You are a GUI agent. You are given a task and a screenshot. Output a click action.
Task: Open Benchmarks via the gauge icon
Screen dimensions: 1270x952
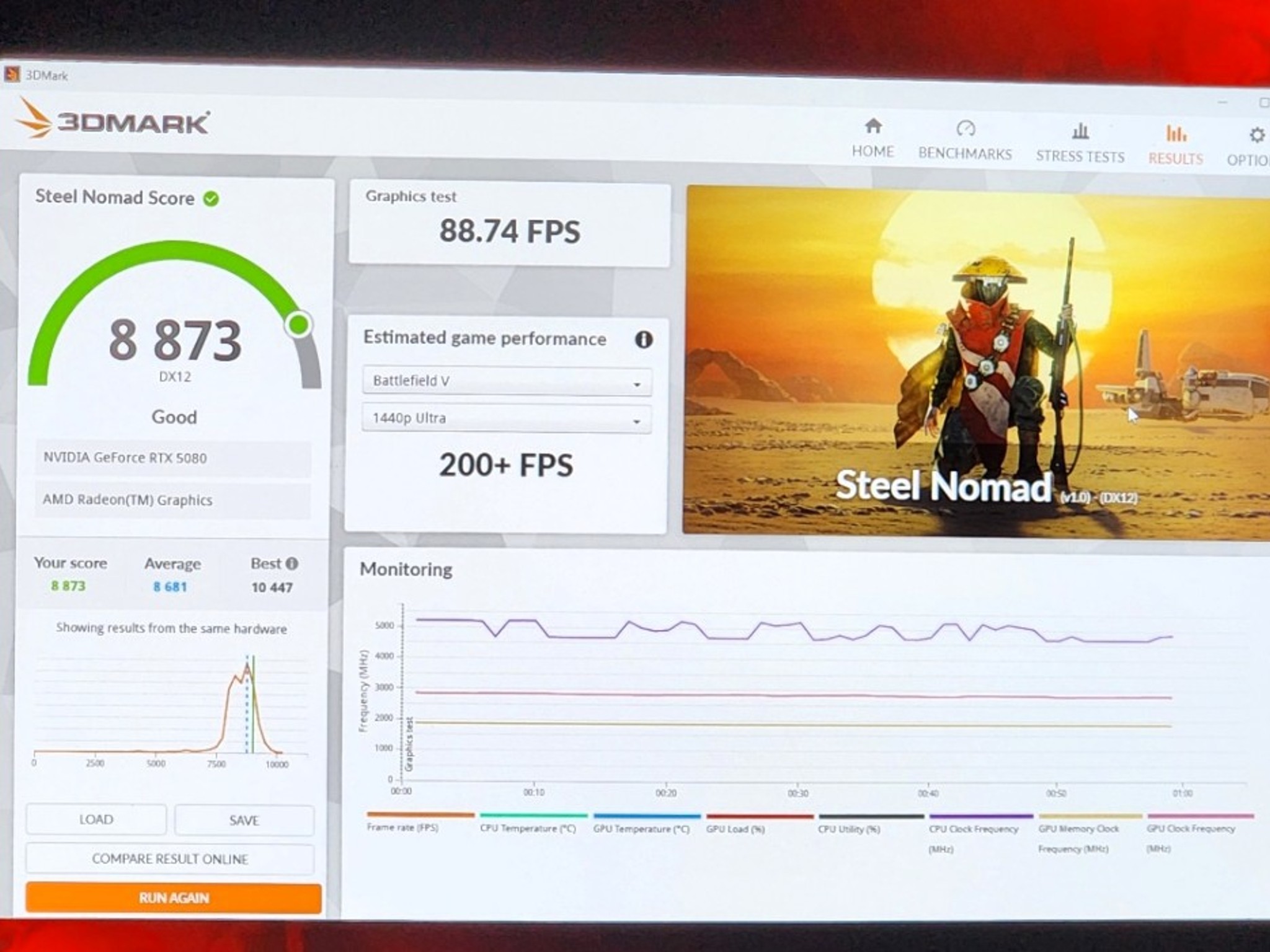tap(966, 128)
